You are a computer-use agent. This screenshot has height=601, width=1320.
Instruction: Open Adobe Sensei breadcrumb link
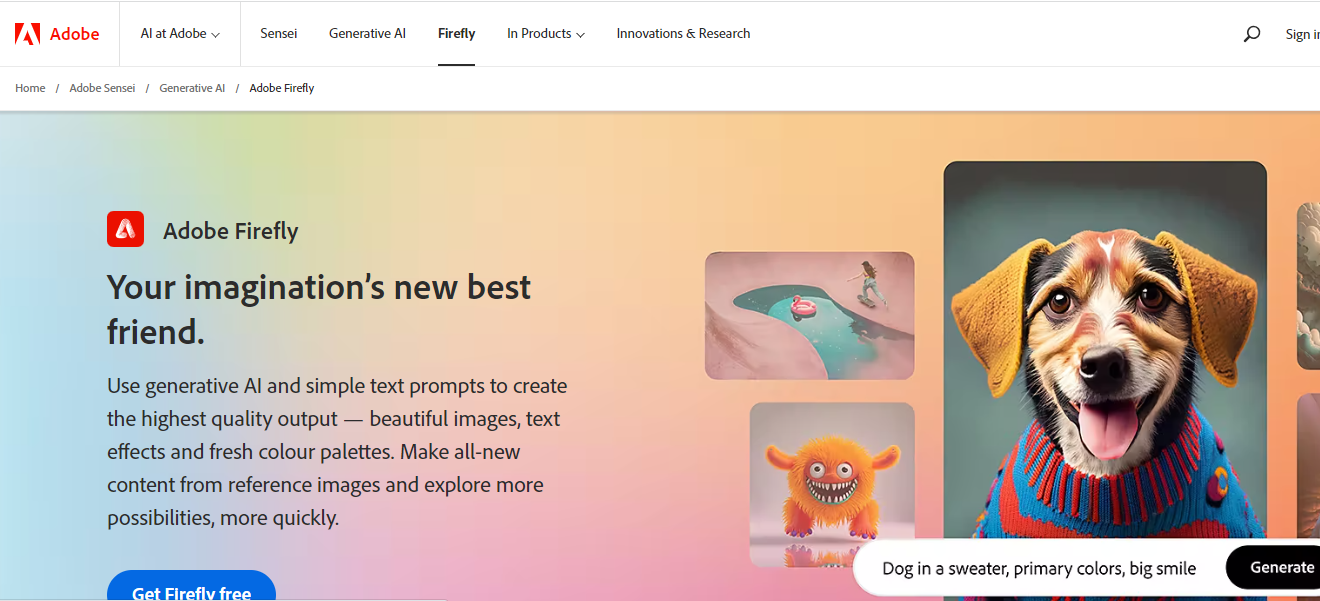pyautogui.click(x=102, y=88)
